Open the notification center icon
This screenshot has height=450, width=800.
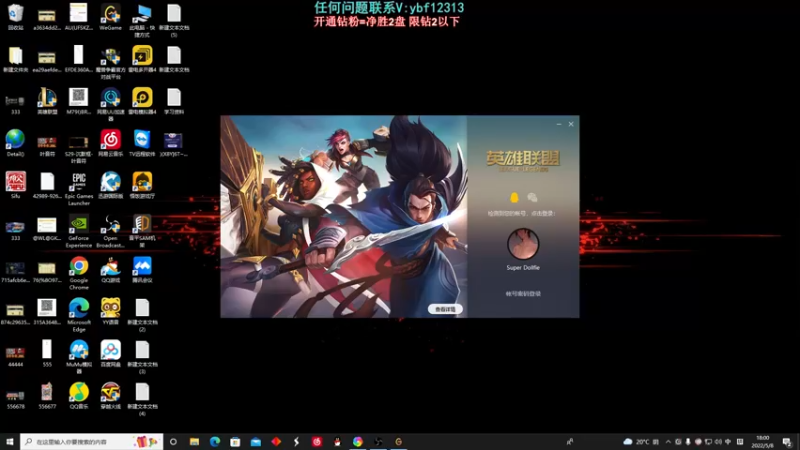coord(787,442)
